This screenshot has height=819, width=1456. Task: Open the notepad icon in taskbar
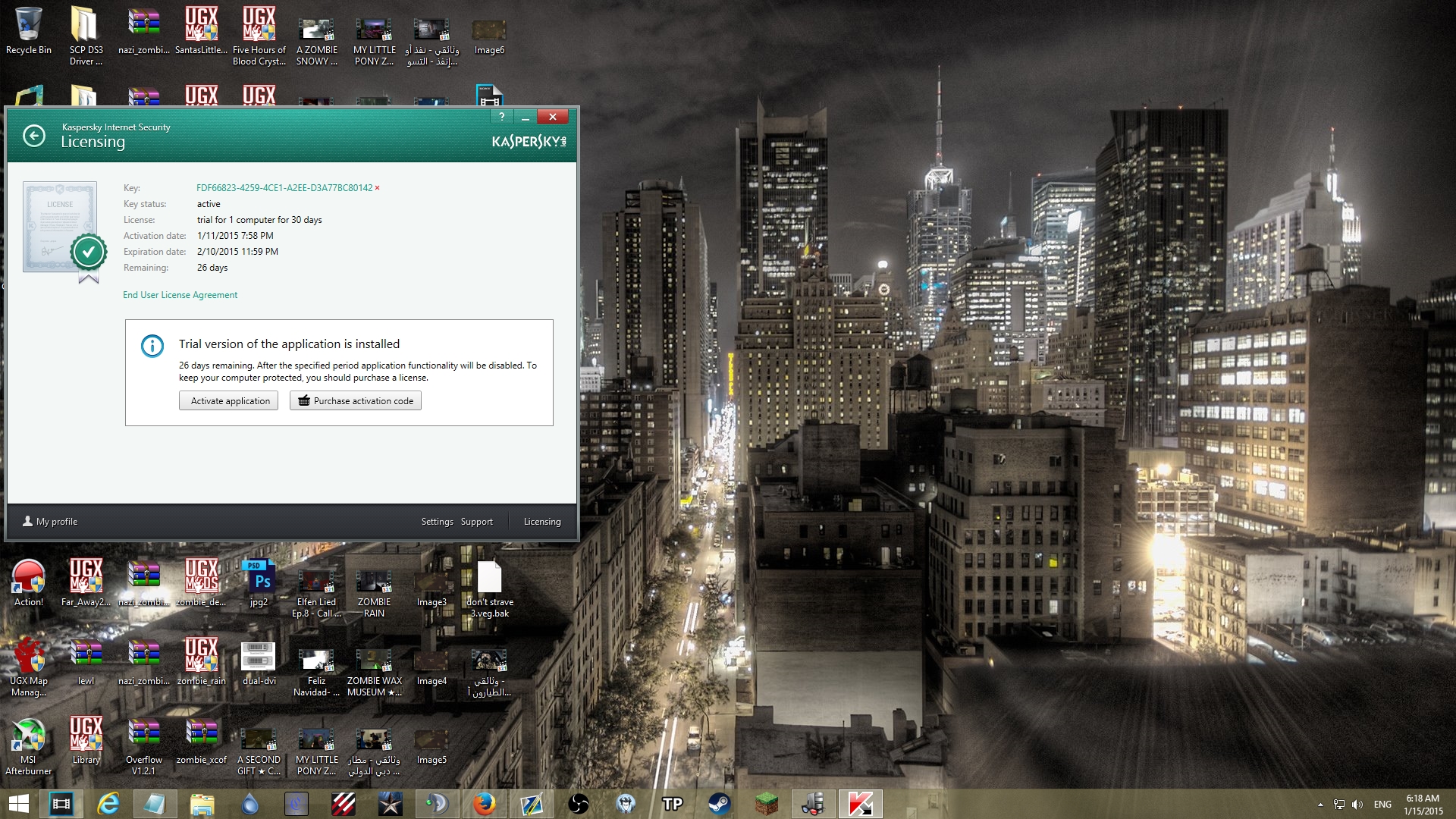point(155,804)
